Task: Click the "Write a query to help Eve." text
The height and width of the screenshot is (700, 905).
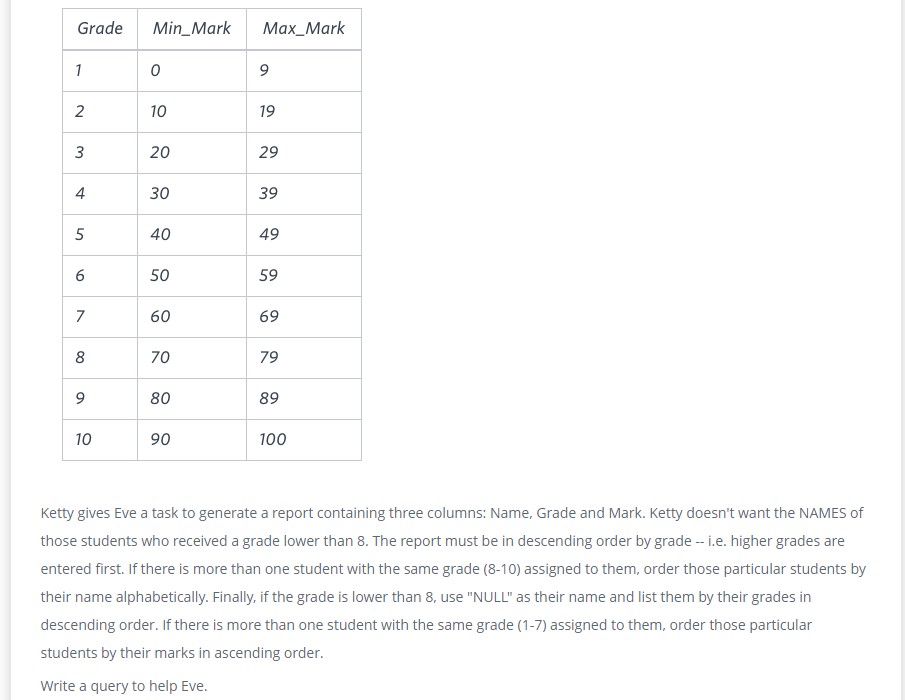Action: point(124,686)
